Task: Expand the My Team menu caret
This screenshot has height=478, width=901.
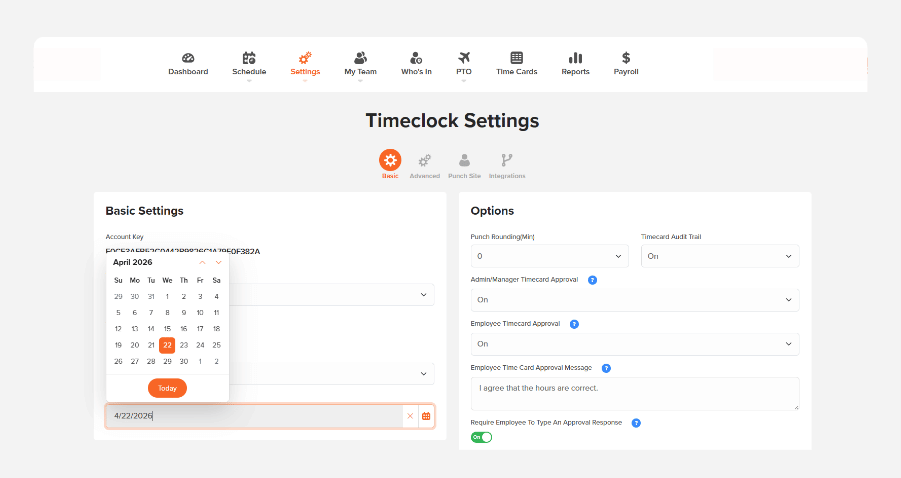Action: pyautogui.click(x=360, y=81)
